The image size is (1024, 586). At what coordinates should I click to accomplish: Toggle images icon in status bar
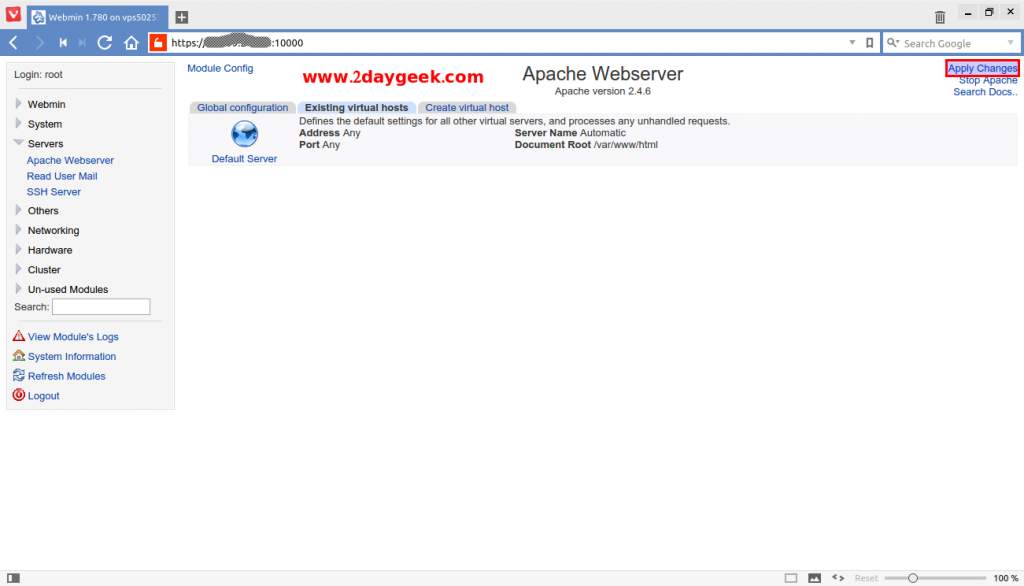point(814,578)
